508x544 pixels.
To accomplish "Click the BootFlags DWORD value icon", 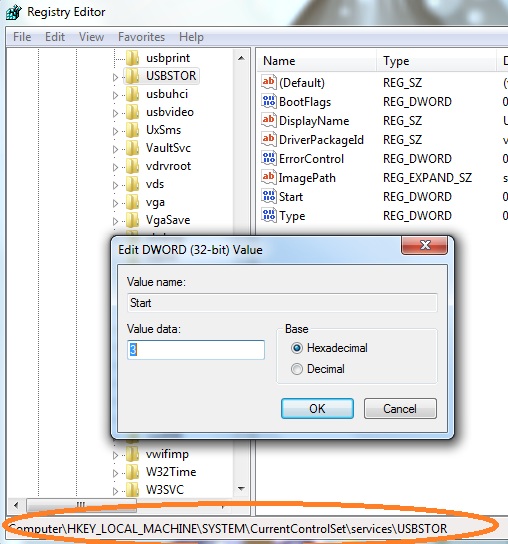I will pos(269,101).
